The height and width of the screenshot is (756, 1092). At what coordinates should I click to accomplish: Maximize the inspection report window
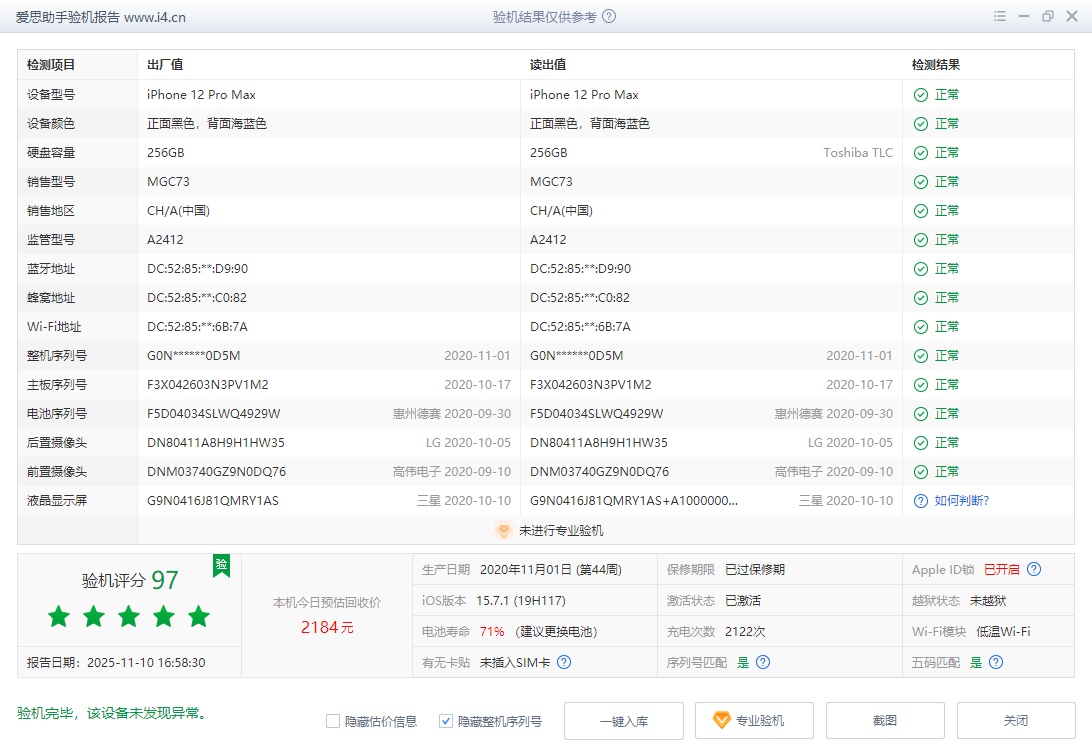(x=1047, y=17)
